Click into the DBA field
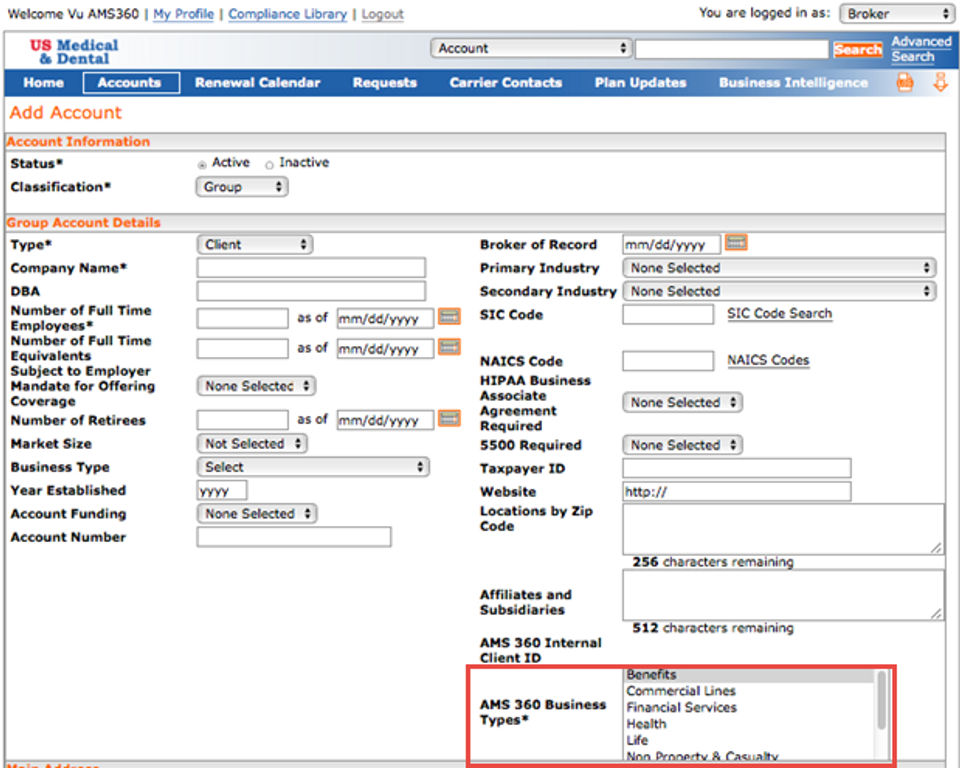The image size is (960, 768). 311,291
